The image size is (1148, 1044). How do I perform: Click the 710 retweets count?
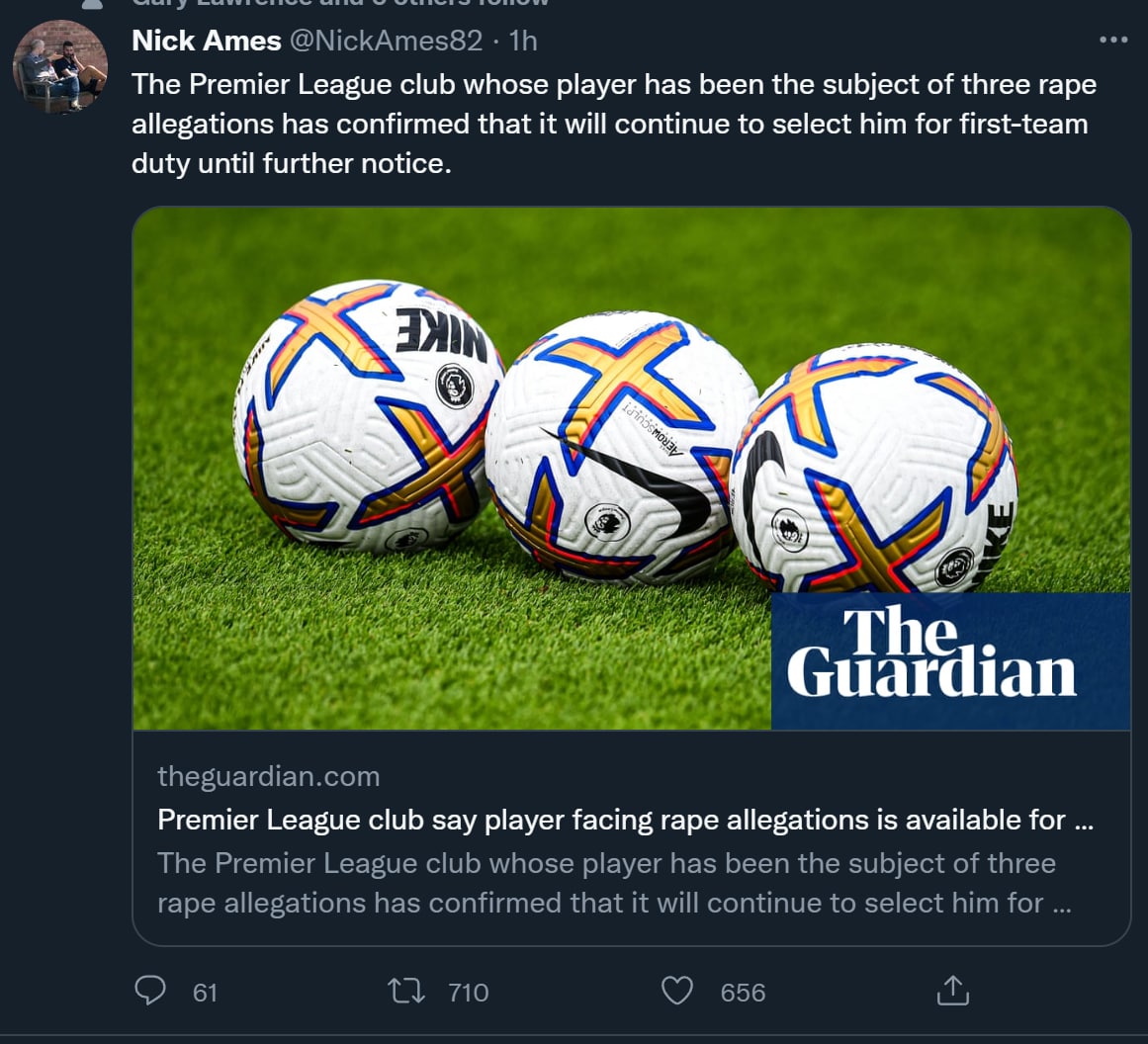468,993
